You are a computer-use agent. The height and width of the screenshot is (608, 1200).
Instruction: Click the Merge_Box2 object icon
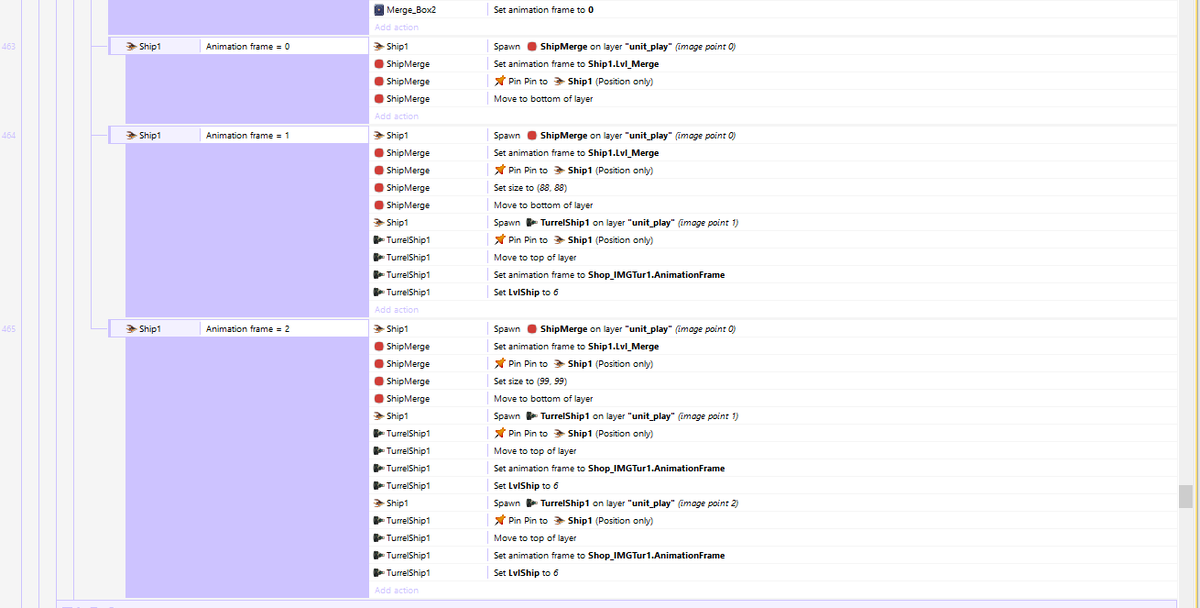click(x=379, y=10)
